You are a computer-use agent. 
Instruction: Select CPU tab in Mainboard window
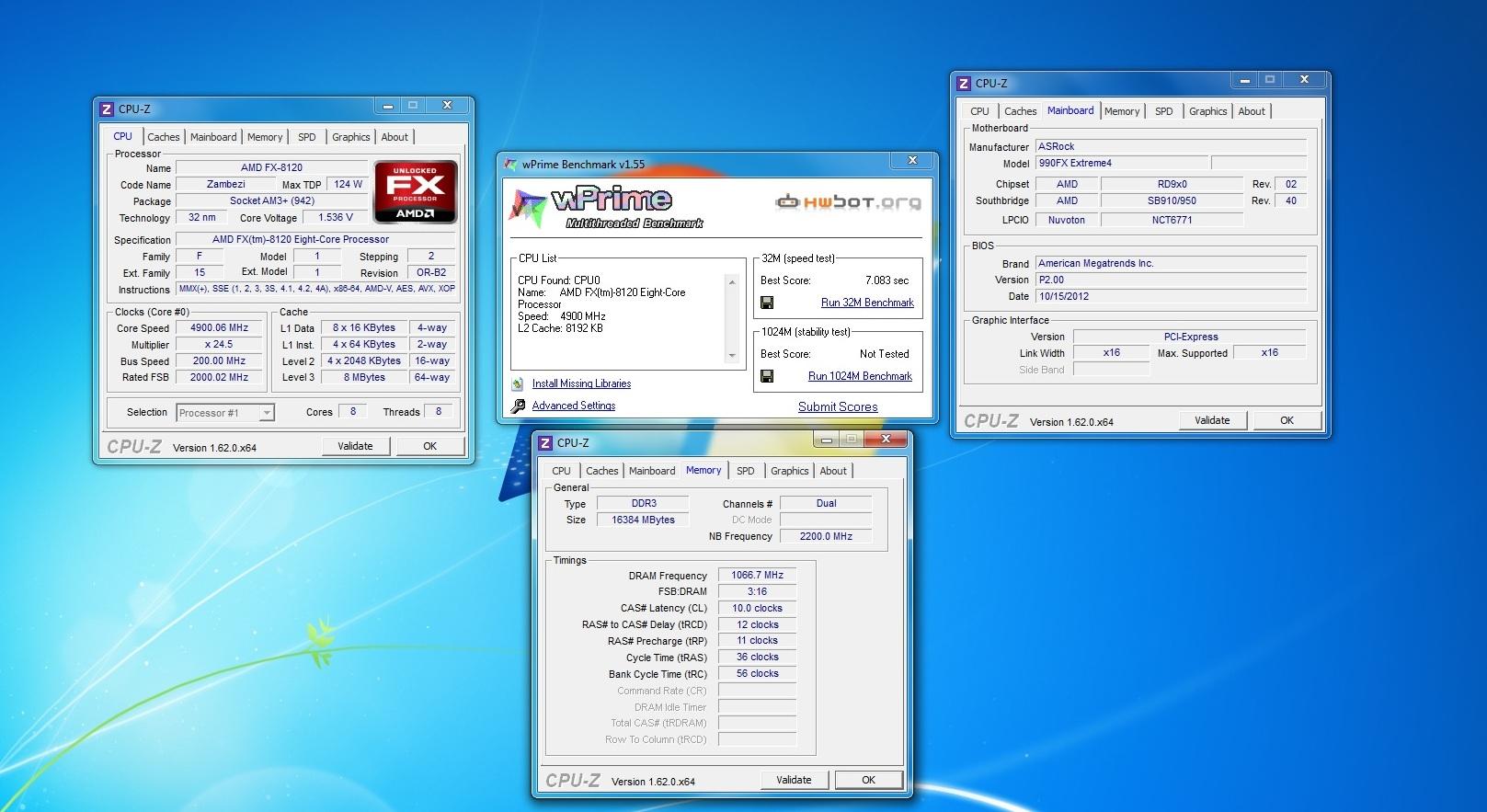980,111
